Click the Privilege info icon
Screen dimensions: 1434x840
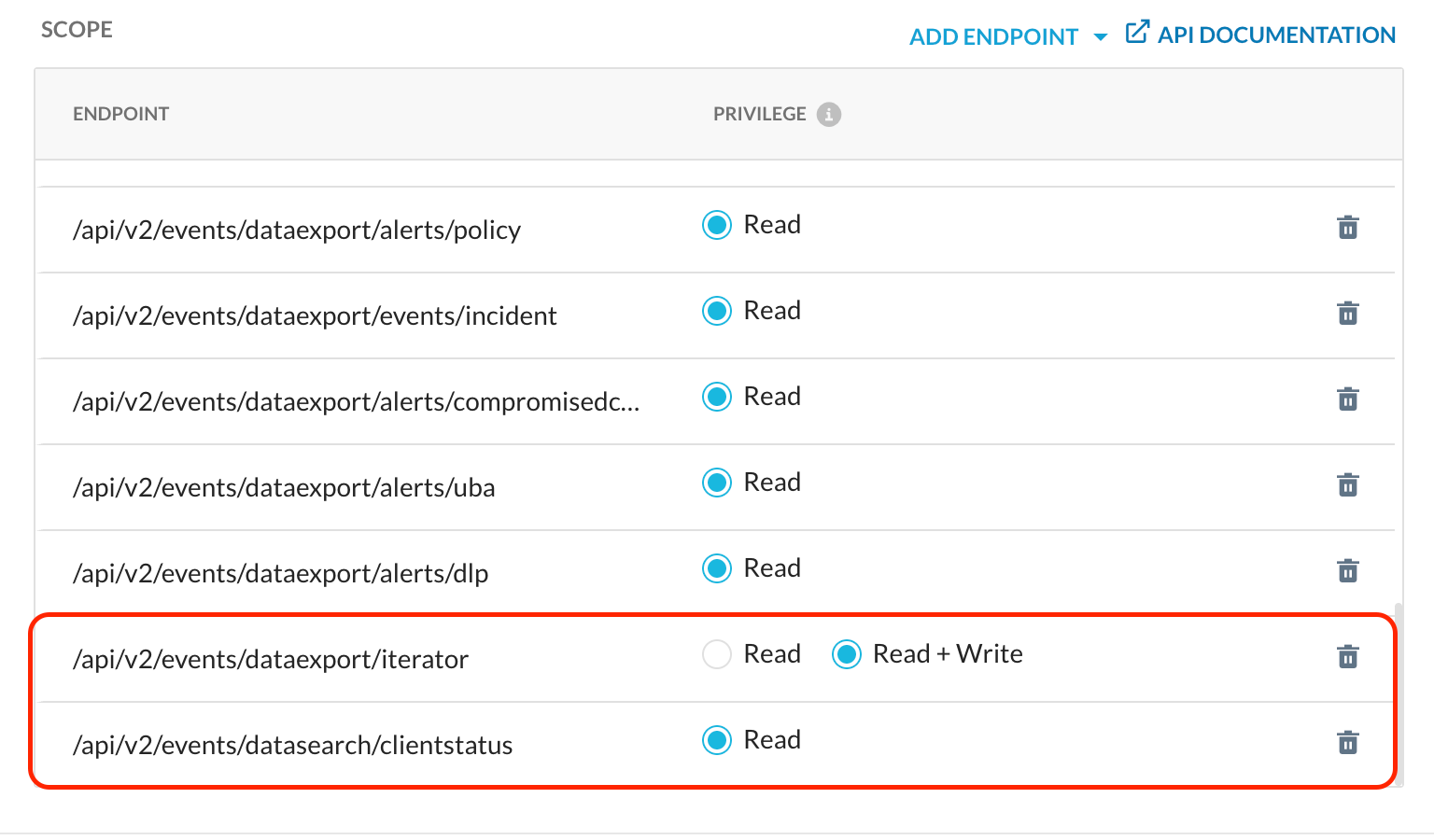pos(828,114)
